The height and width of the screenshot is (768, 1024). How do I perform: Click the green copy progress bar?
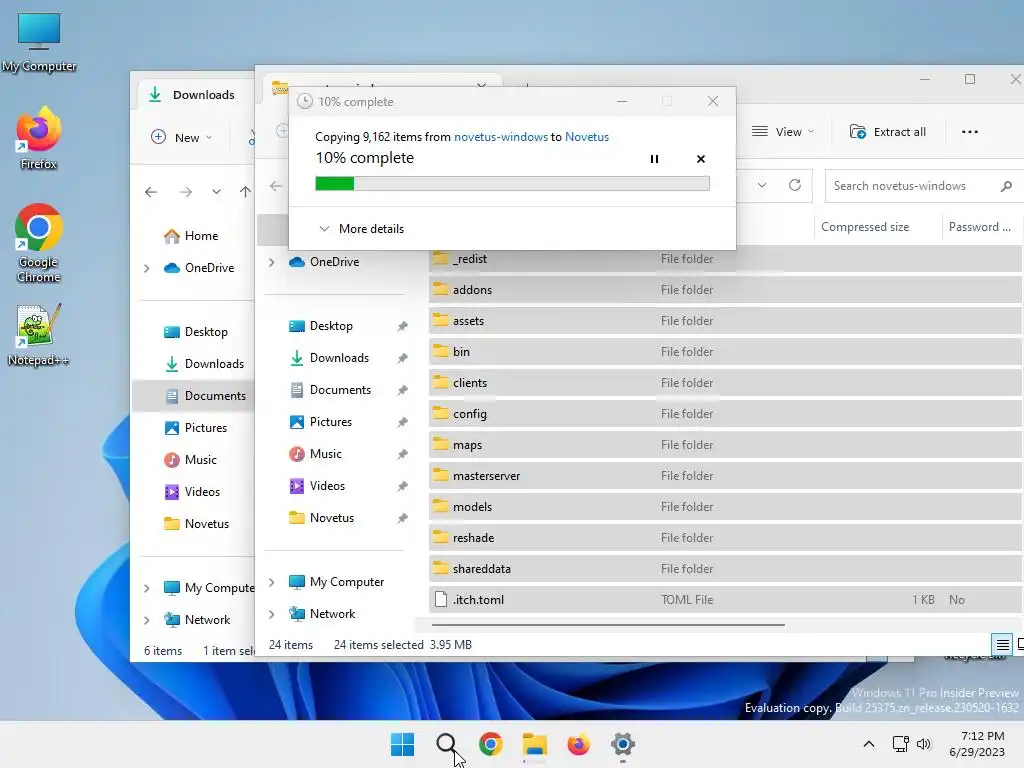click(512, 184)
